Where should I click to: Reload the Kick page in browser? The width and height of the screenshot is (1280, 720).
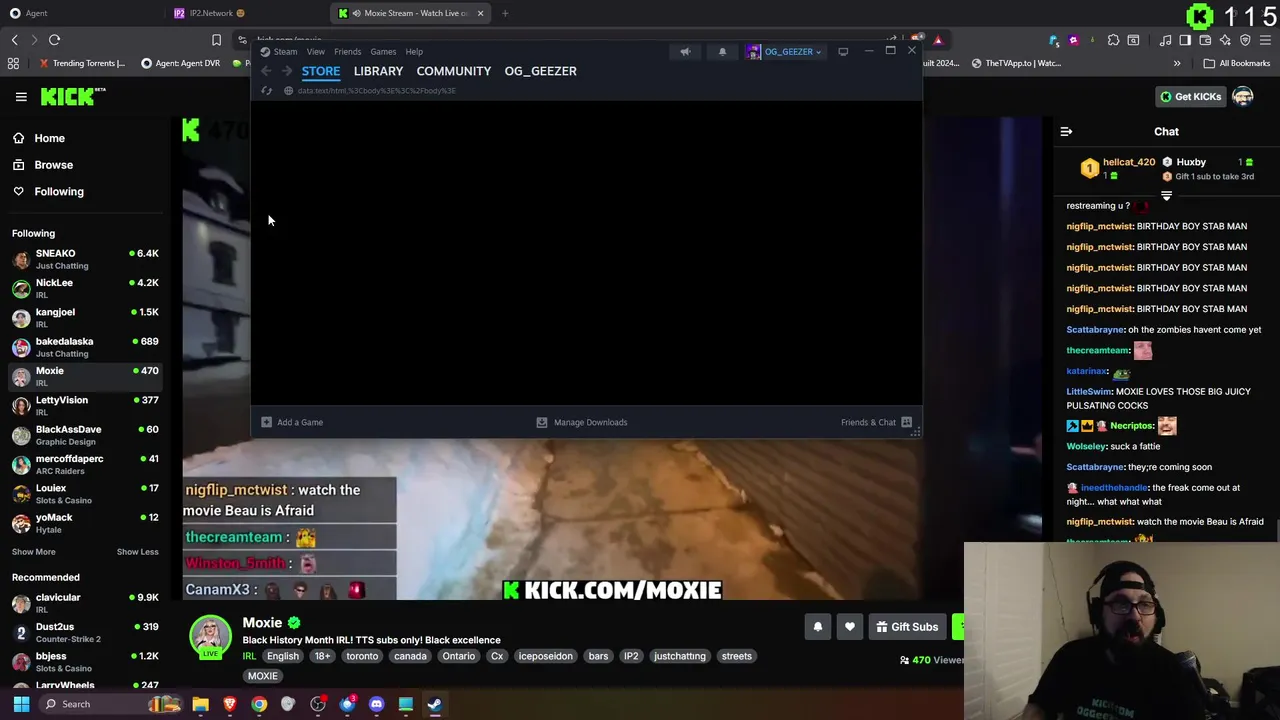click(x=54, y=40)
